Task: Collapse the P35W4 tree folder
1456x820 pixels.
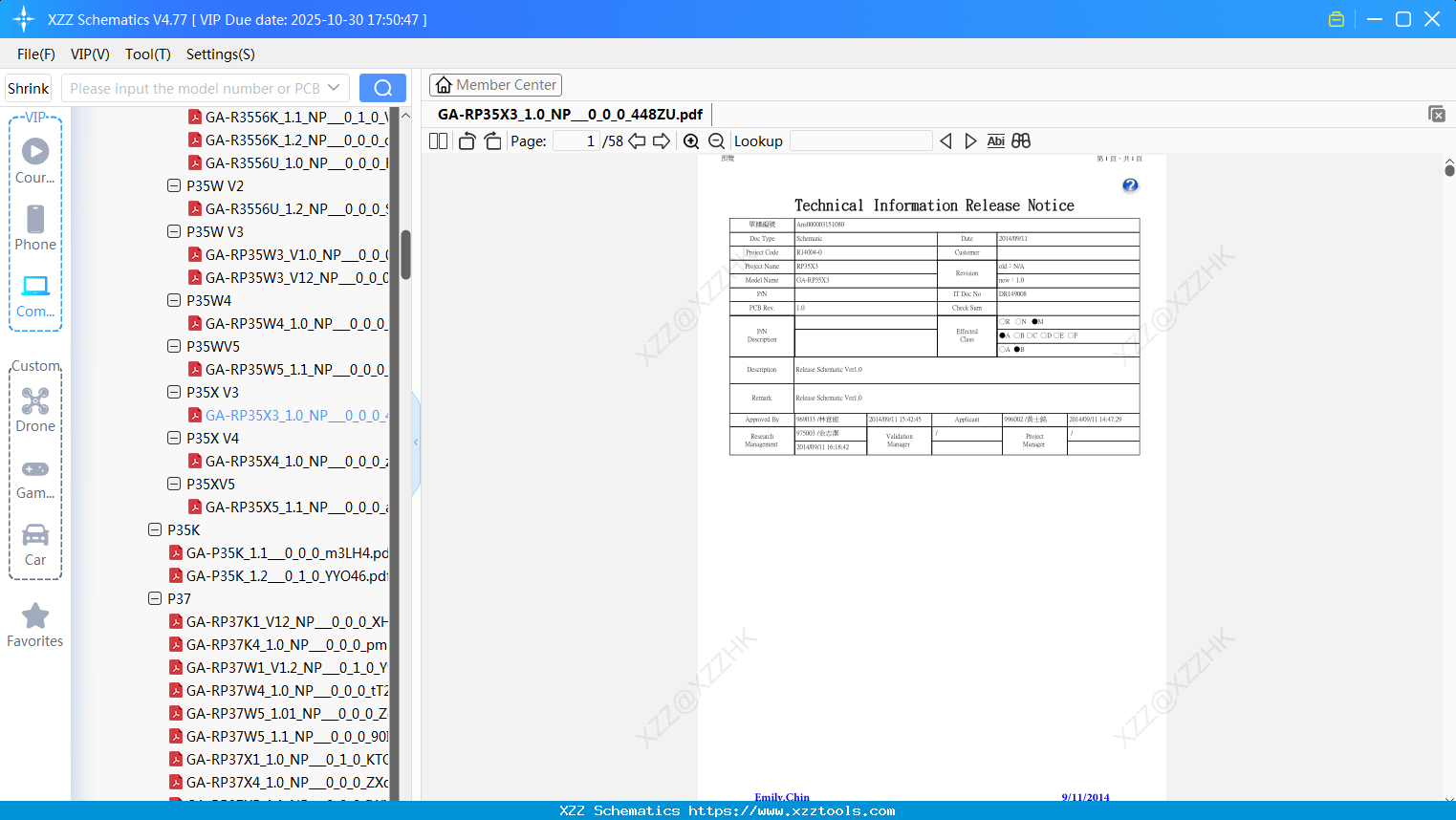Action: (x=174, y=300)
